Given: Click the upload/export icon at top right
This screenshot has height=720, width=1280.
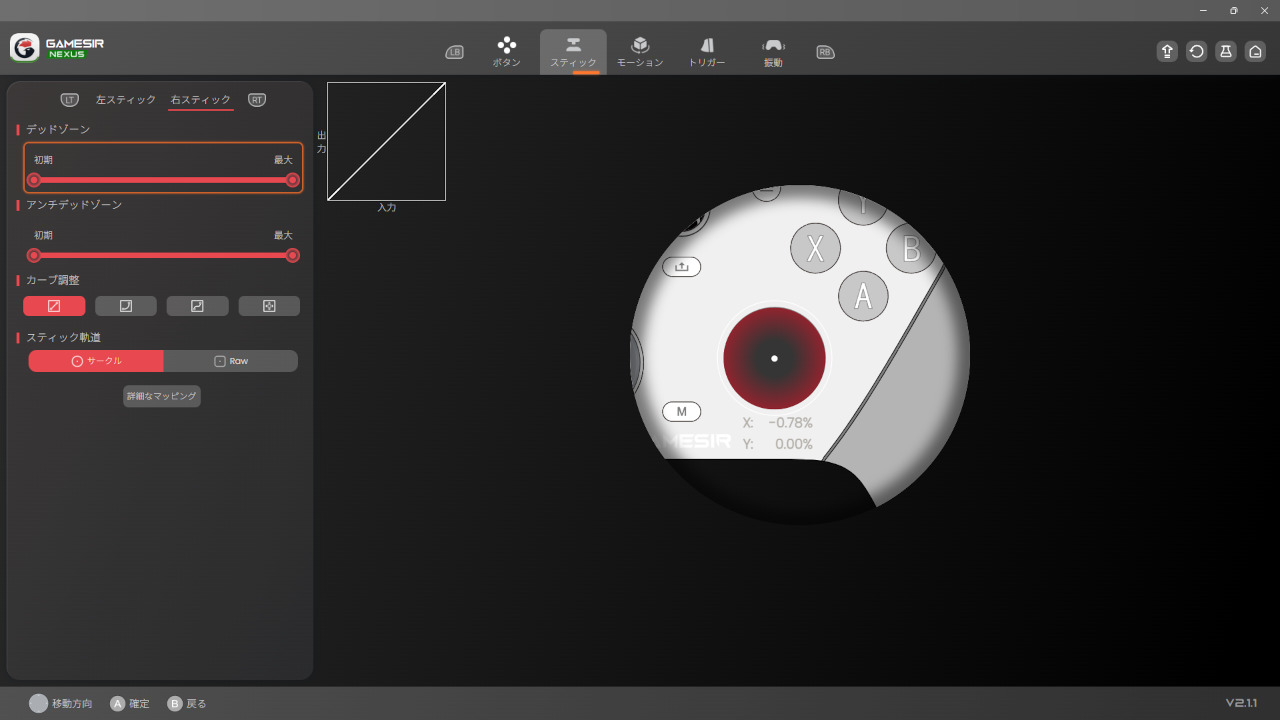Looking at the screenshot, I should tap(1167, 52).
